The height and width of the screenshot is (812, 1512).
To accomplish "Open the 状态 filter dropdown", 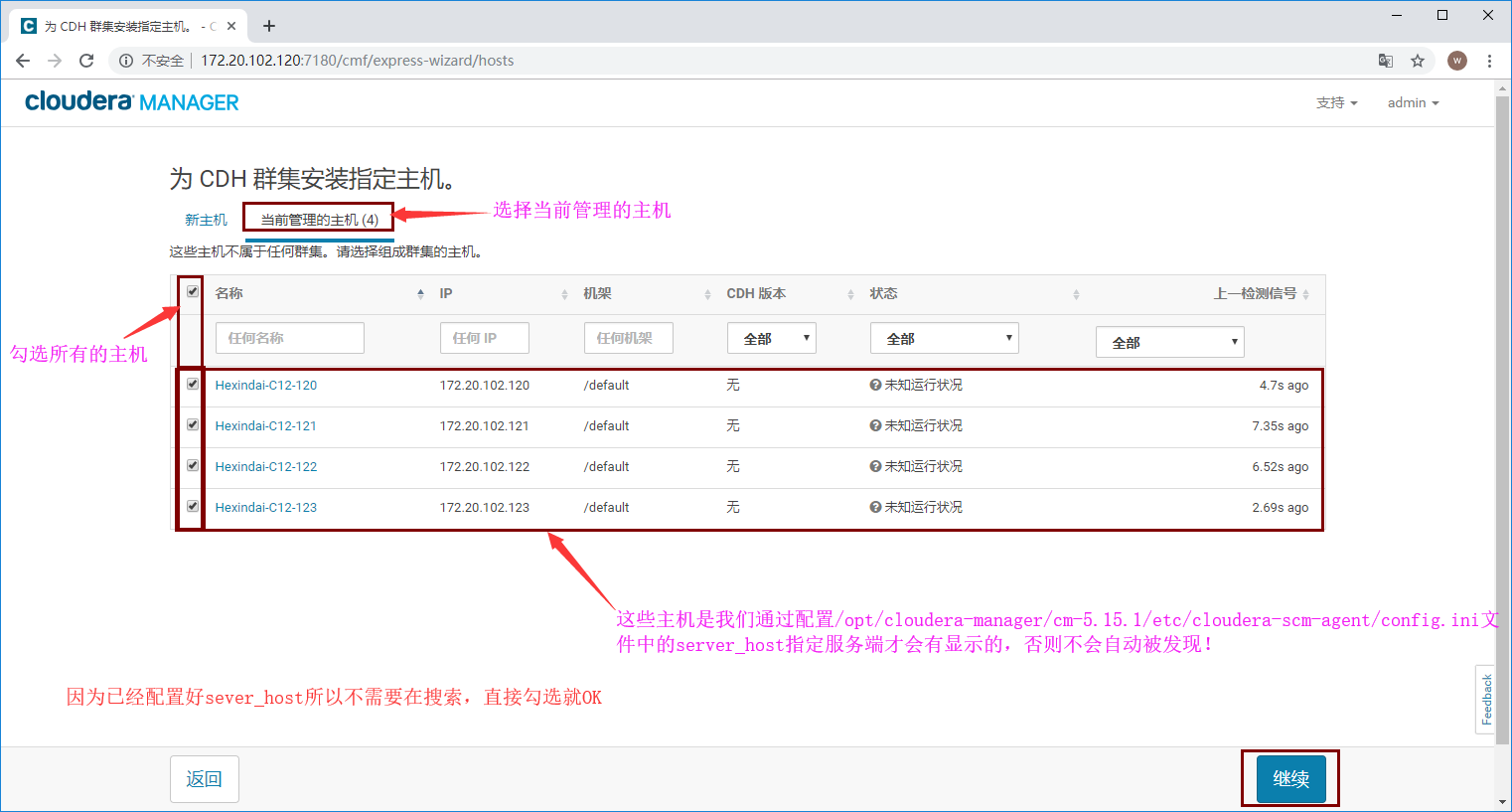I will tap(945, 338).
